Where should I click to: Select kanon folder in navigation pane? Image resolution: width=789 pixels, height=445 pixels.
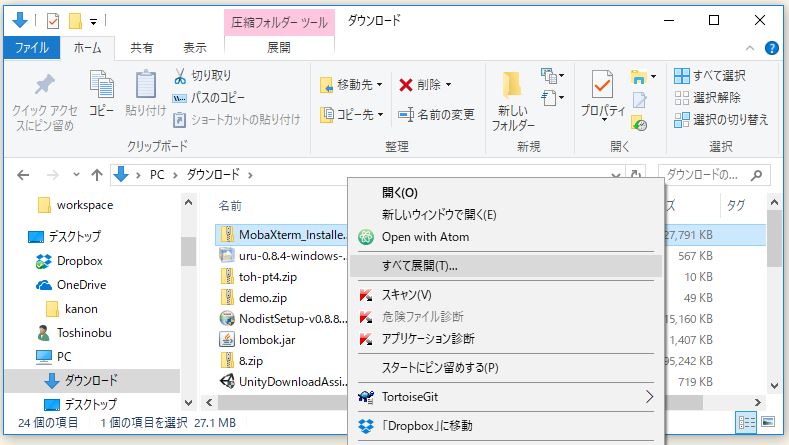(71, 309)
